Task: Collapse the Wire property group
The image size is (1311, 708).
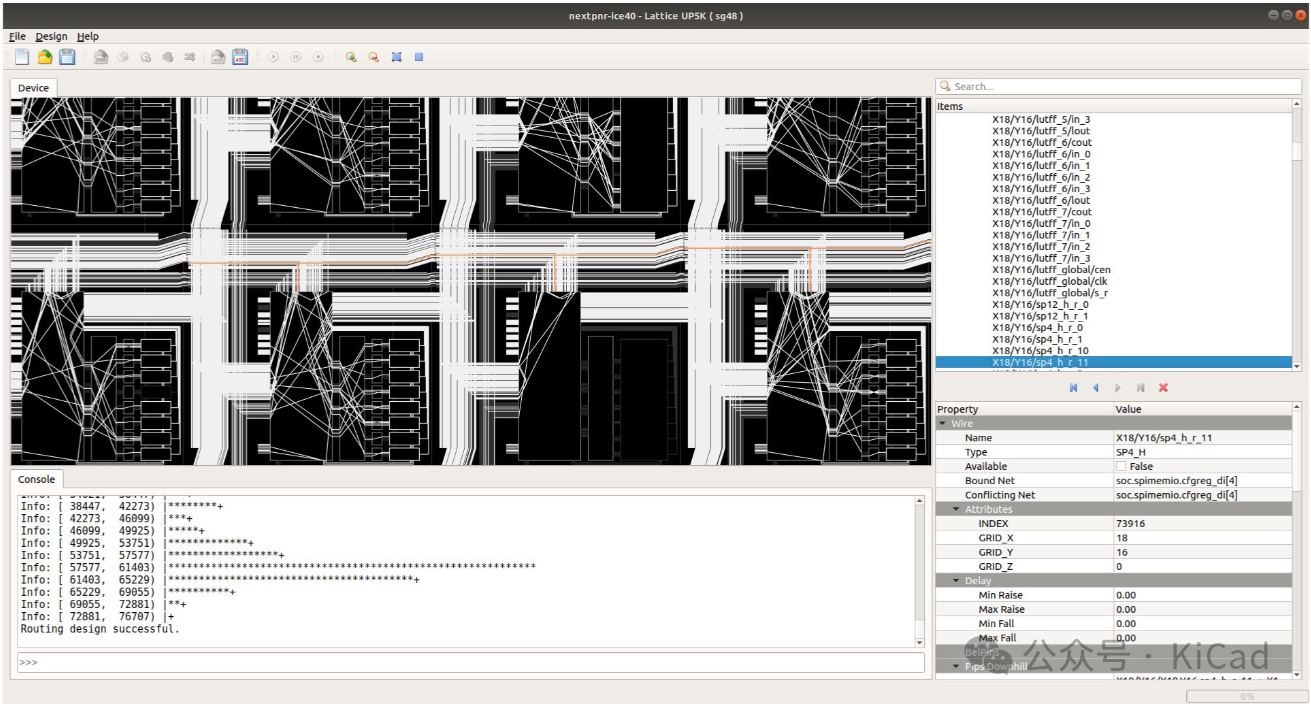Action: coord(943,424)
